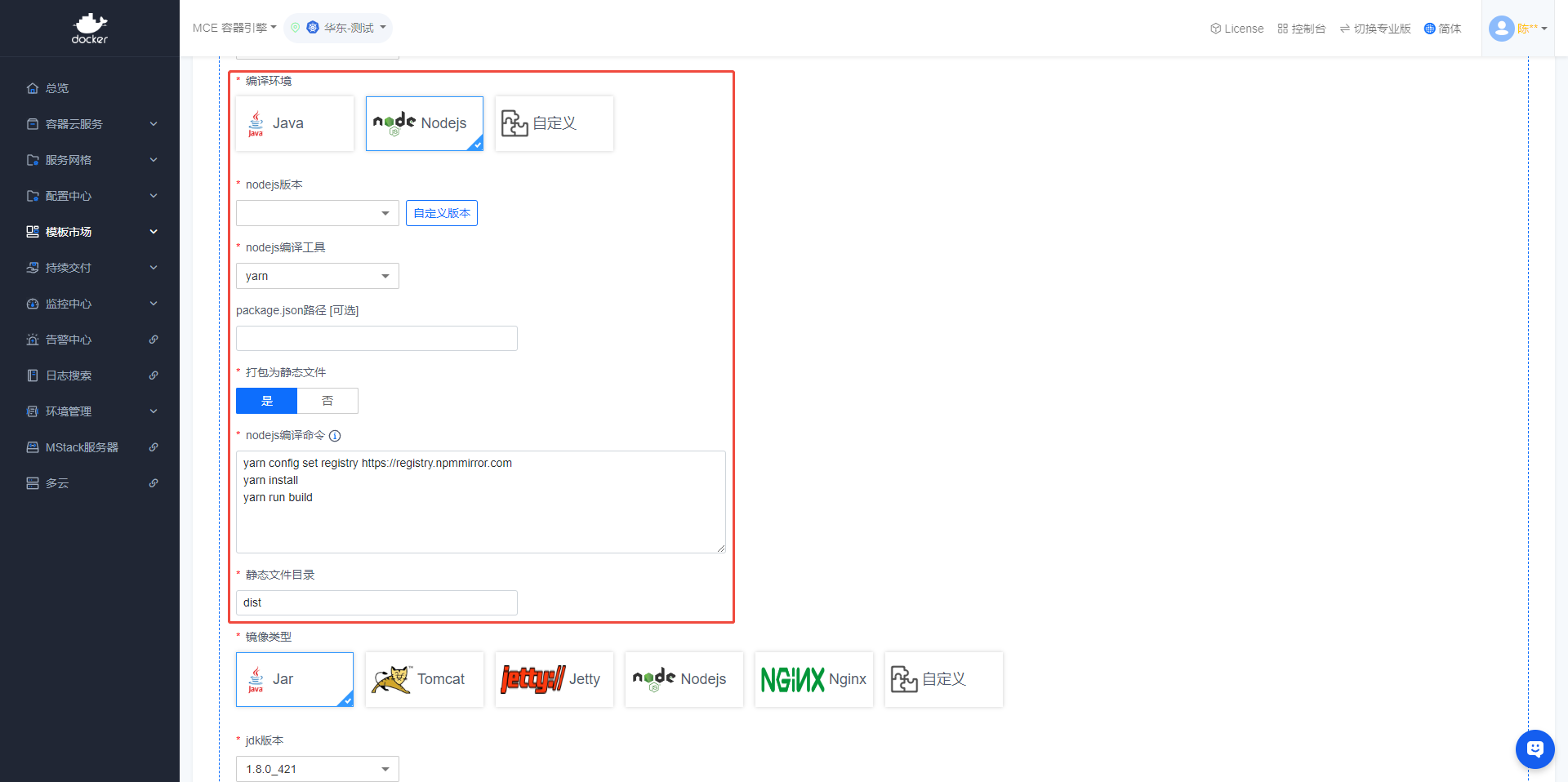
Task: Choose Nginx as image type
Action: tap(813, 679)
